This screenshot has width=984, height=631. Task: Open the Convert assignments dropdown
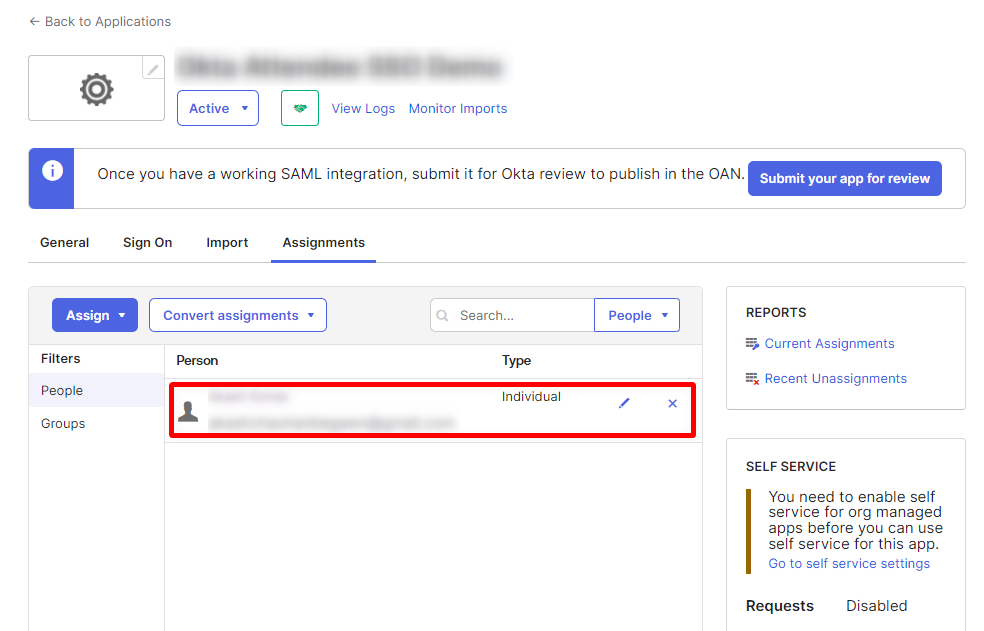pyautogui.click(x=238, y=315)
